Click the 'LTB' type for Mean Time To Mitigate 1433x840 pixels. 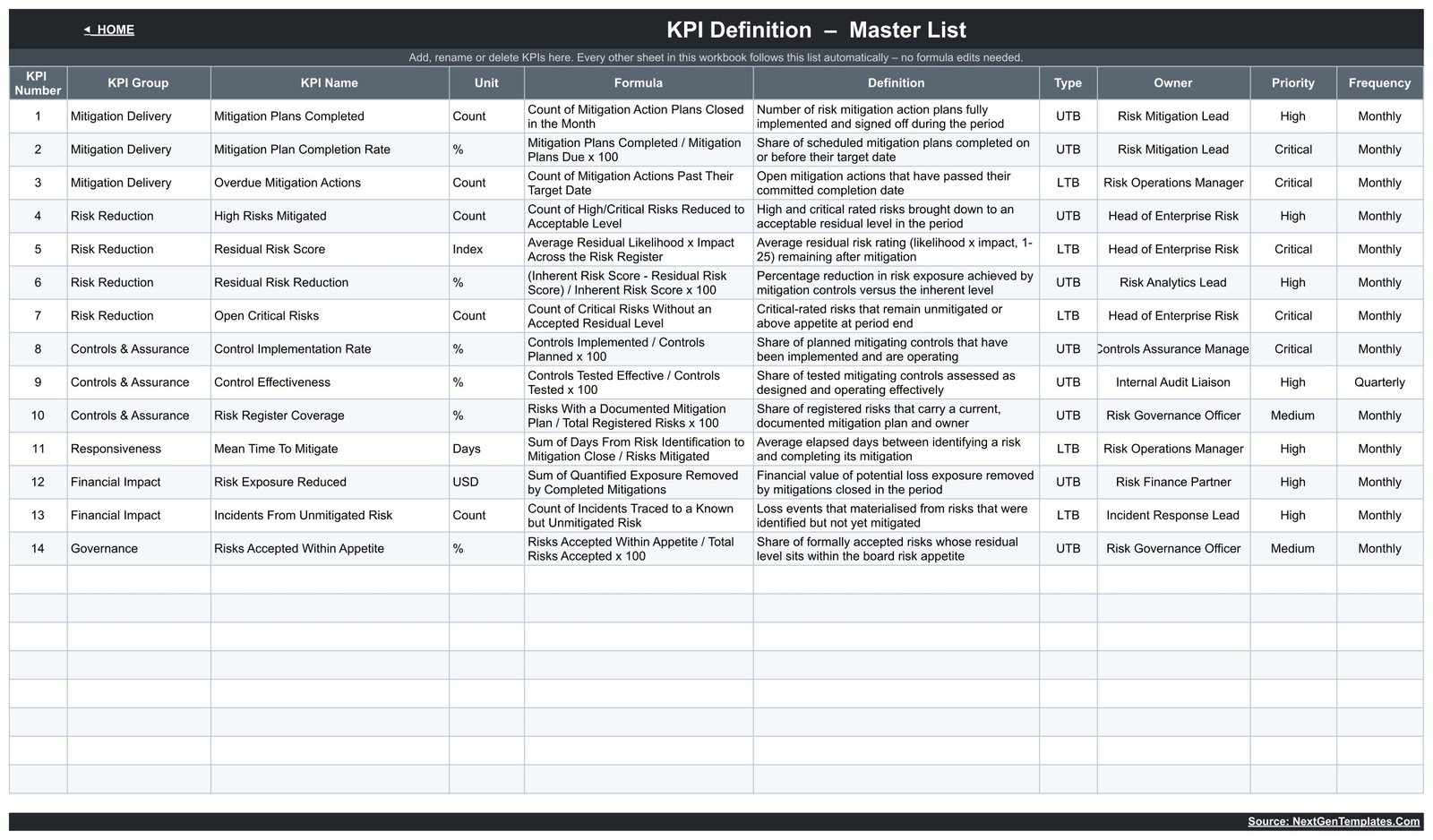click(x=1068, y=449)
